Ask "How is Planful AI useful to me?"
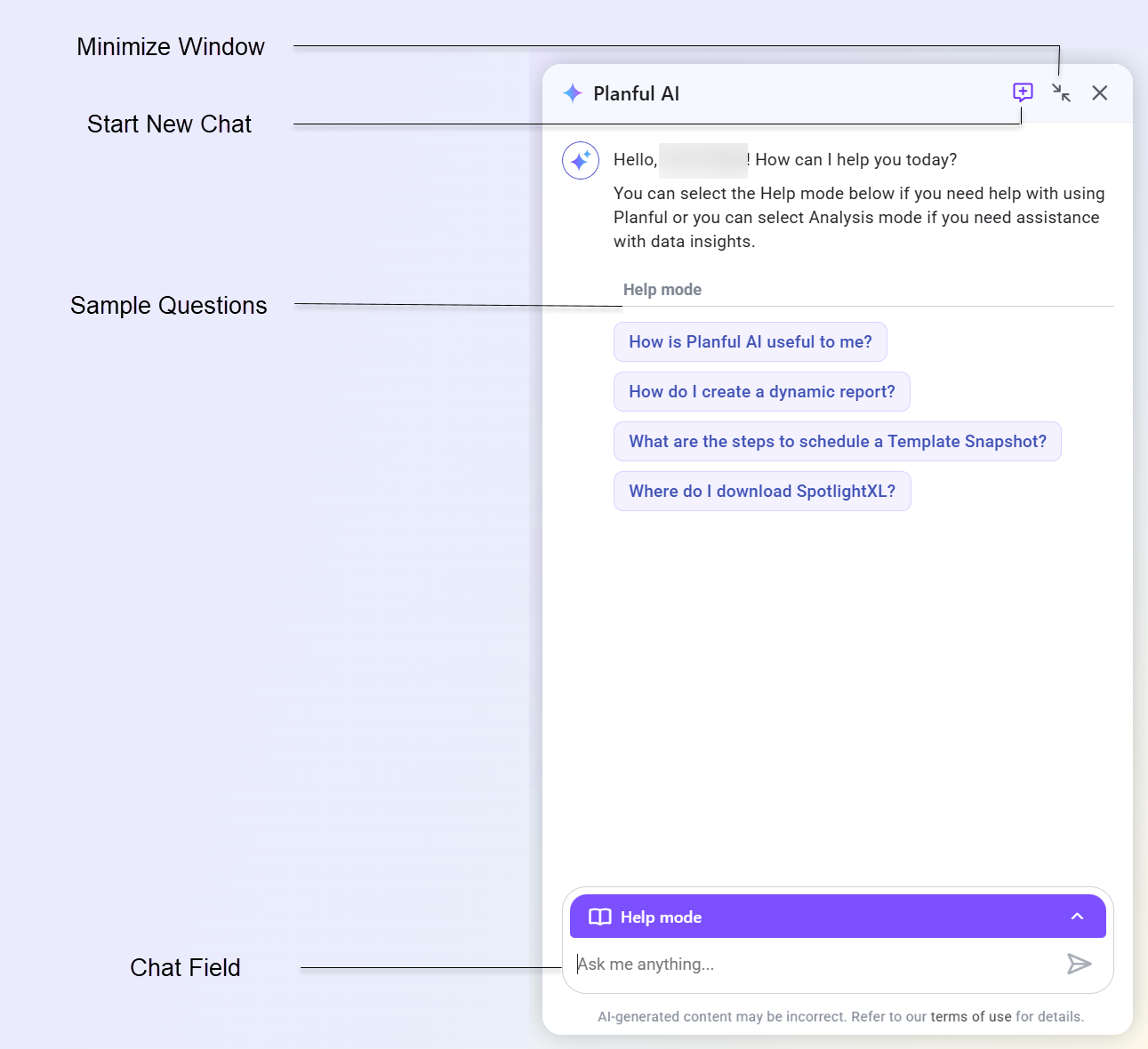This screenshot has height=1049, width=1148. pyautogui.click(x=751, y=342)
